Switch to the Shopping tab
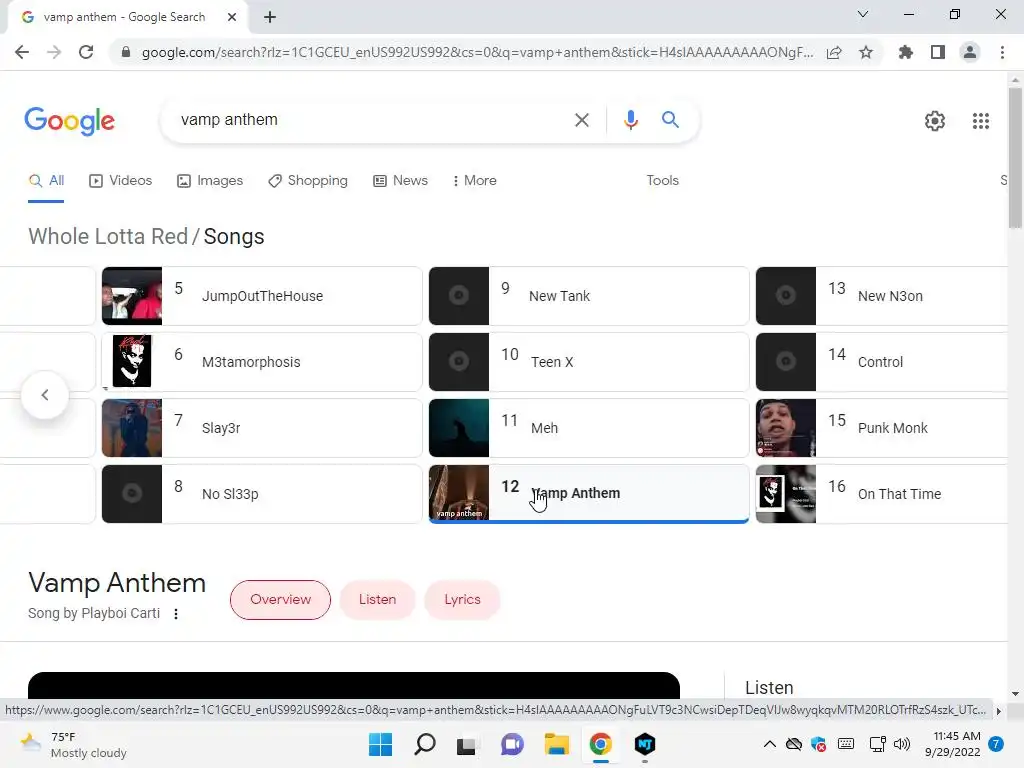The width and height of the screenshot is (1024, 768). pyautogui.click(x=308, y=181)
